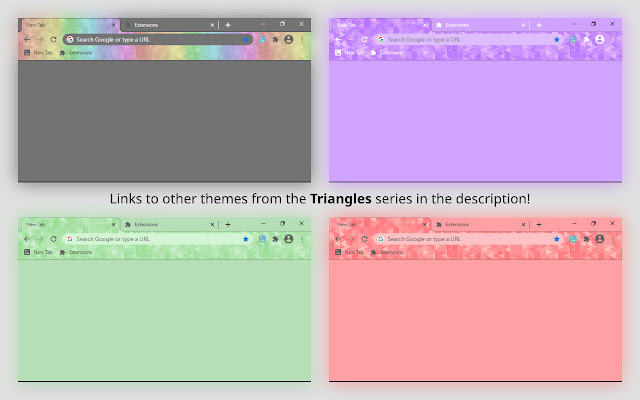Switch to Extensions tab in rainbow browser
The image size is (640, 400).
[x=169, y=25]
